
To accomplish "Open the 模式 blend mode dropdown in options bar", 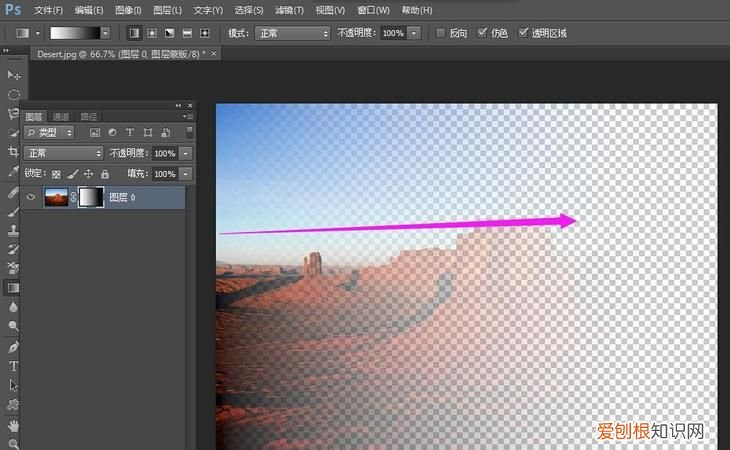I will (291, 33).
